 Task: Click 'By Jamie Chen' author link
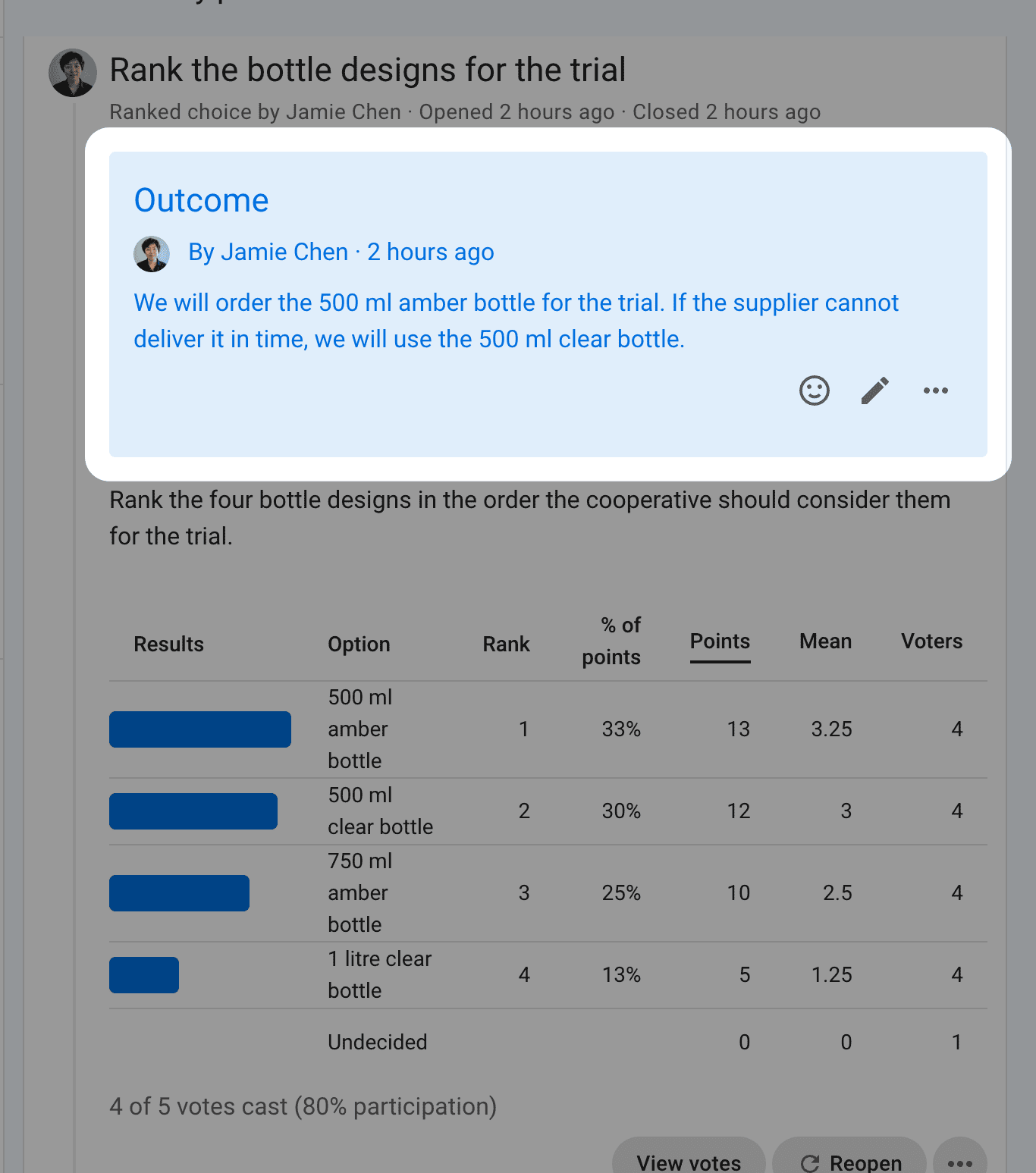point(268,252)
